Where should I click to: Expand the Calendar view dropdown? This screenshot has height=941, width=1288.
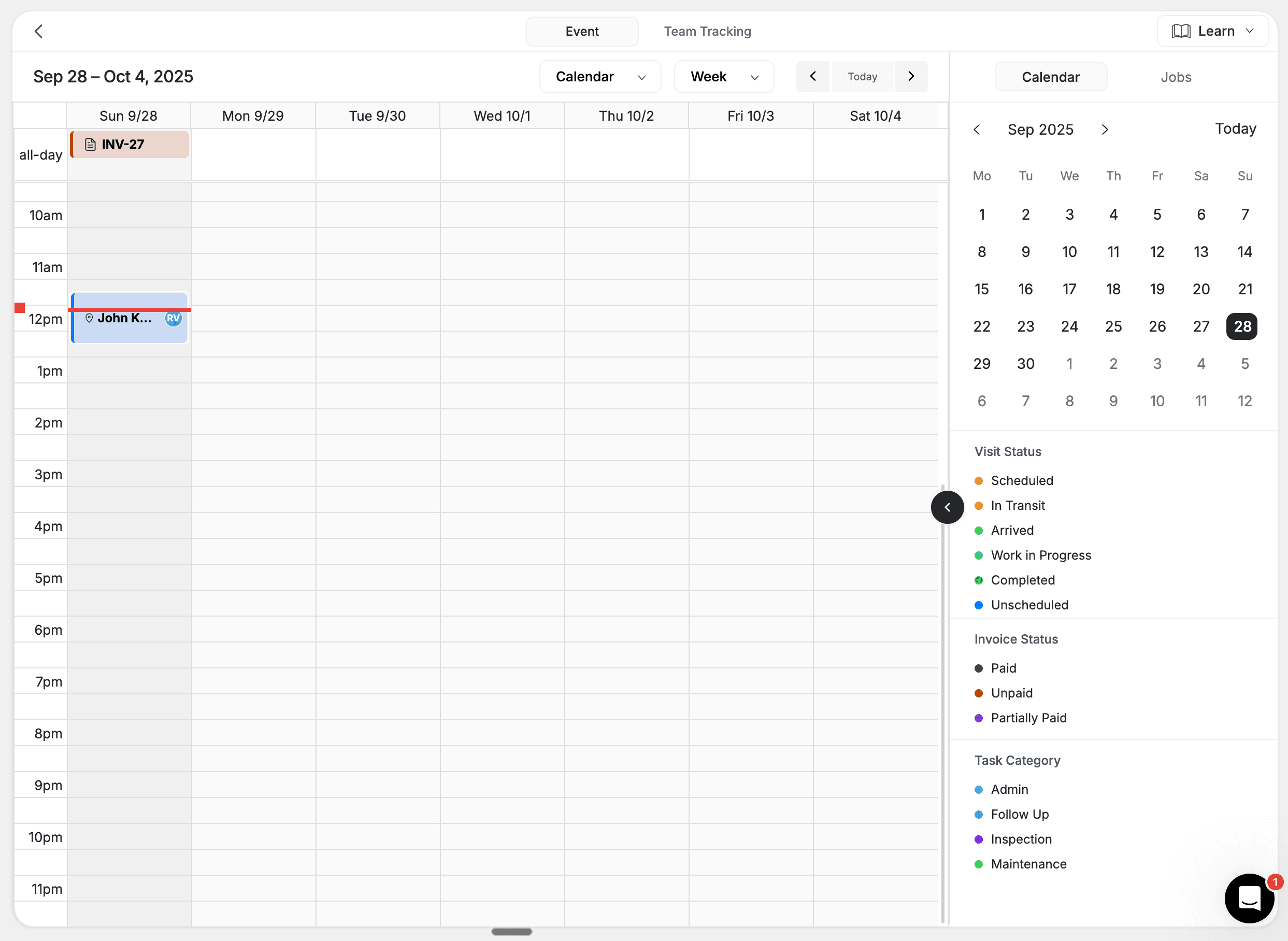click(599, 77)
